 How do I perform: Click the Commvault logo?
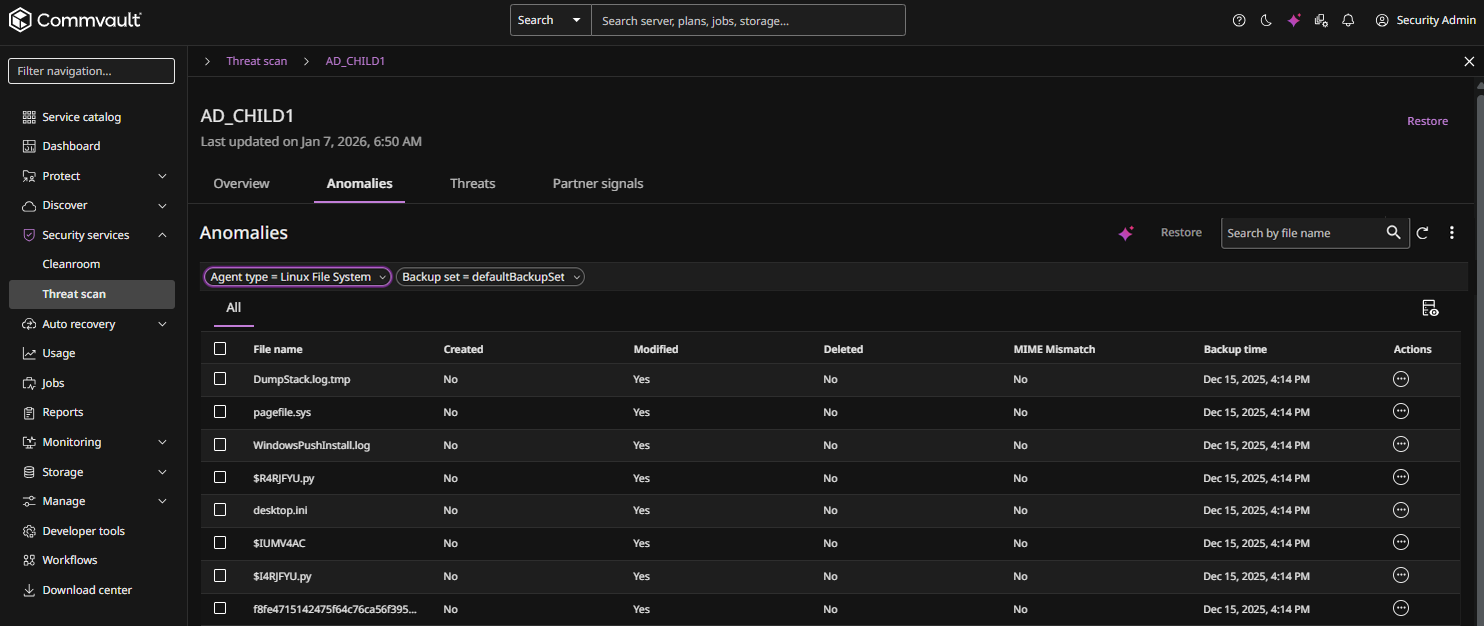tap(75, 20)
